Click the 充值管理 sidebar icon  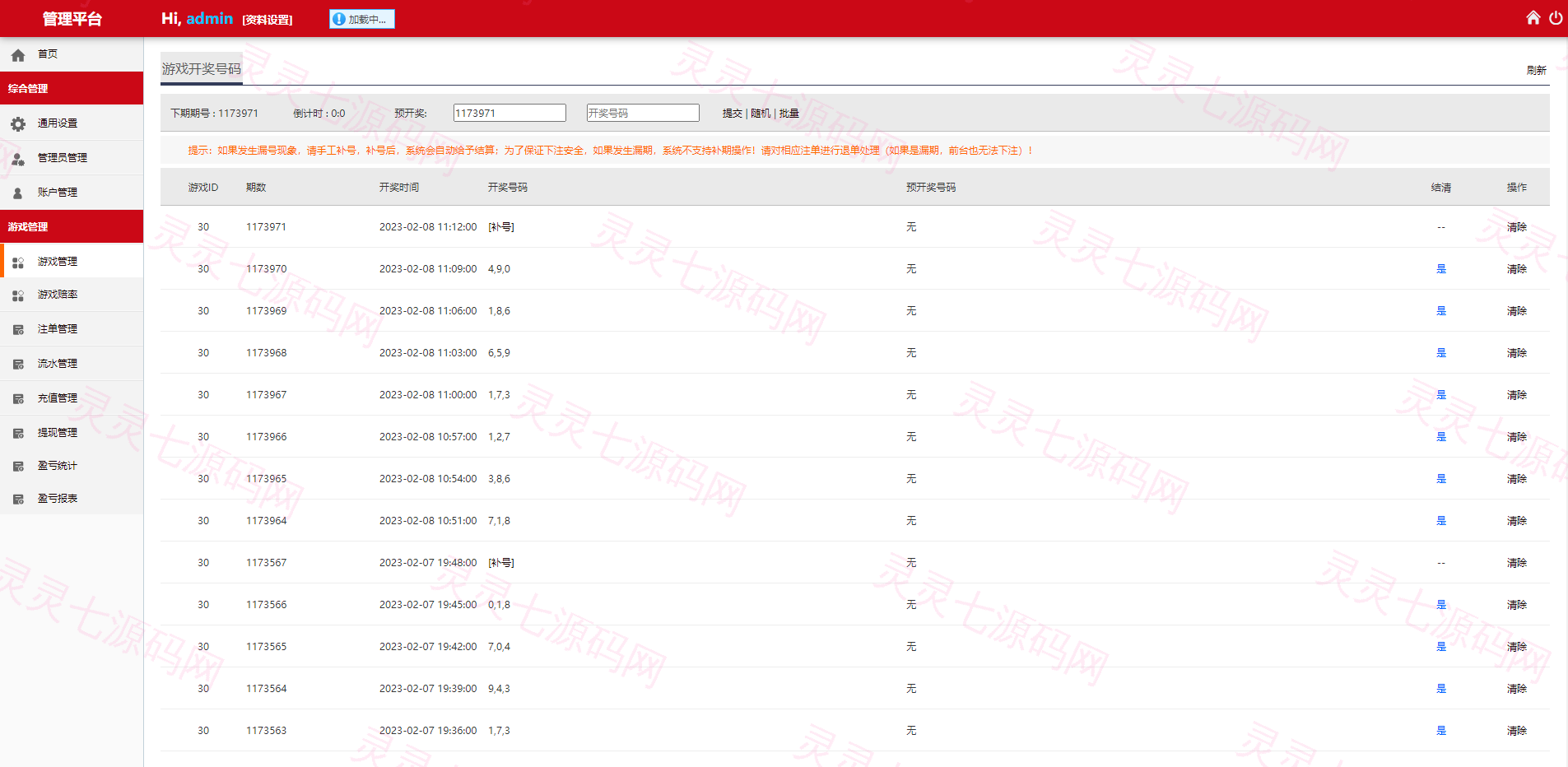pos(18,399)
